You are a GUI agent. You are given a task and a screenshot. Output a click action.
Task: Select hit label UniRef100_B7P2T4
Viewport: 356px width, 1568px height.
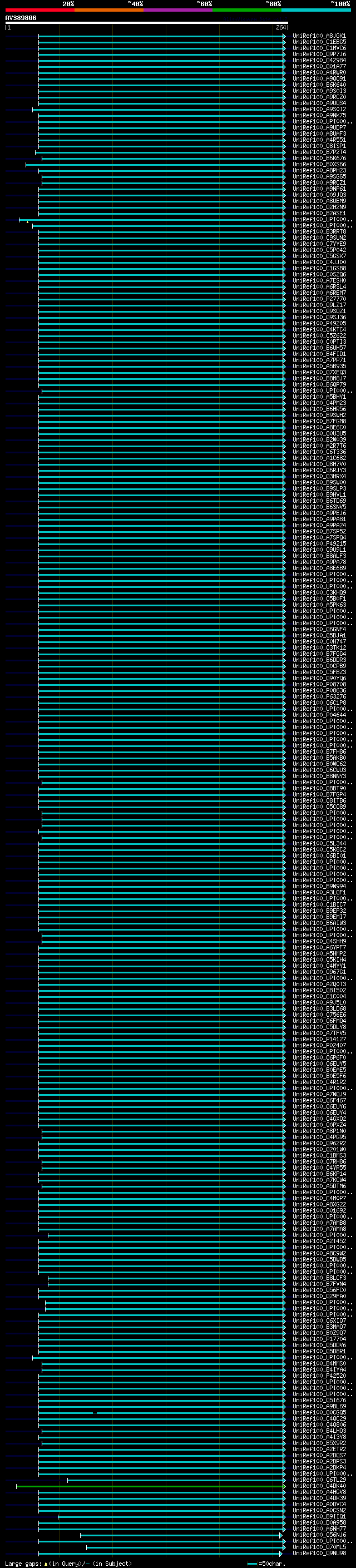319,152
